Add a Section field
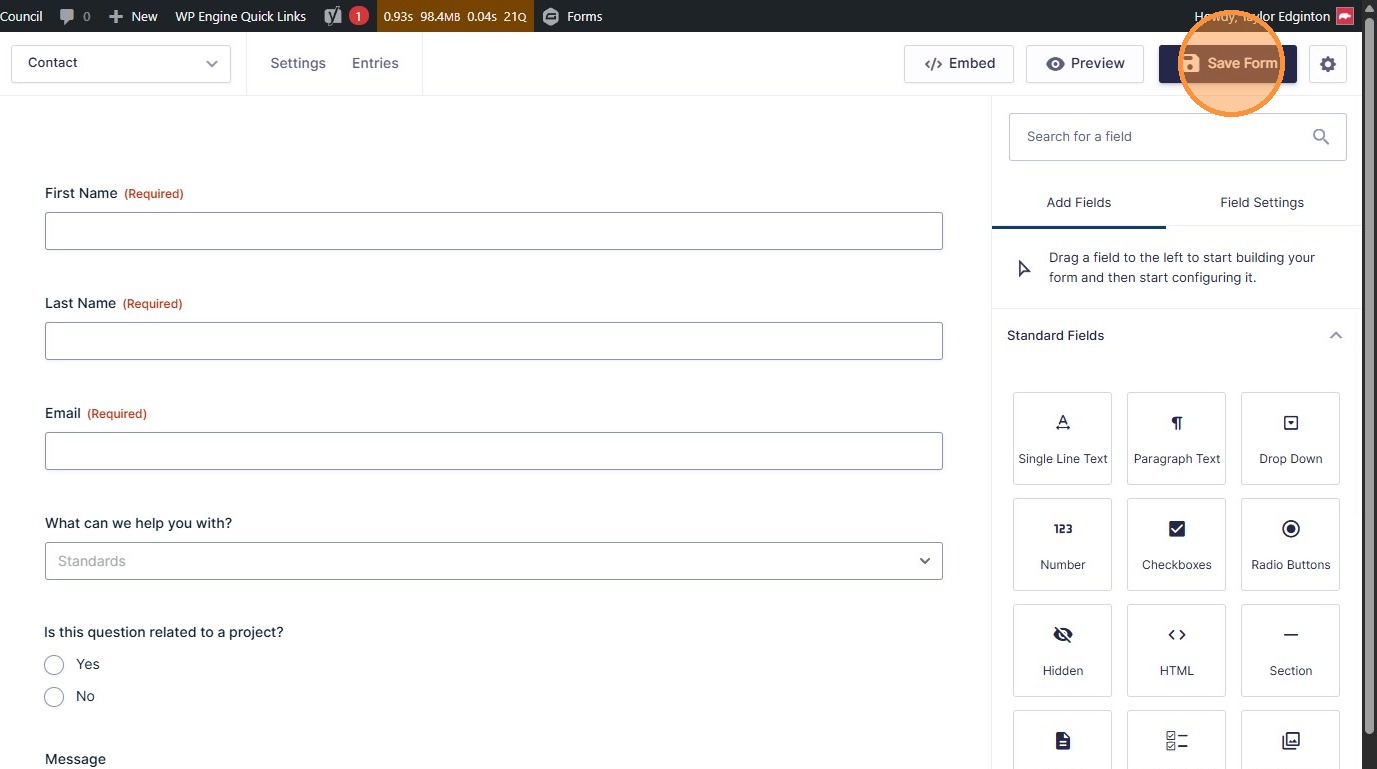The width and height of the screenshot is (1377, 769). pos(1290,650)
